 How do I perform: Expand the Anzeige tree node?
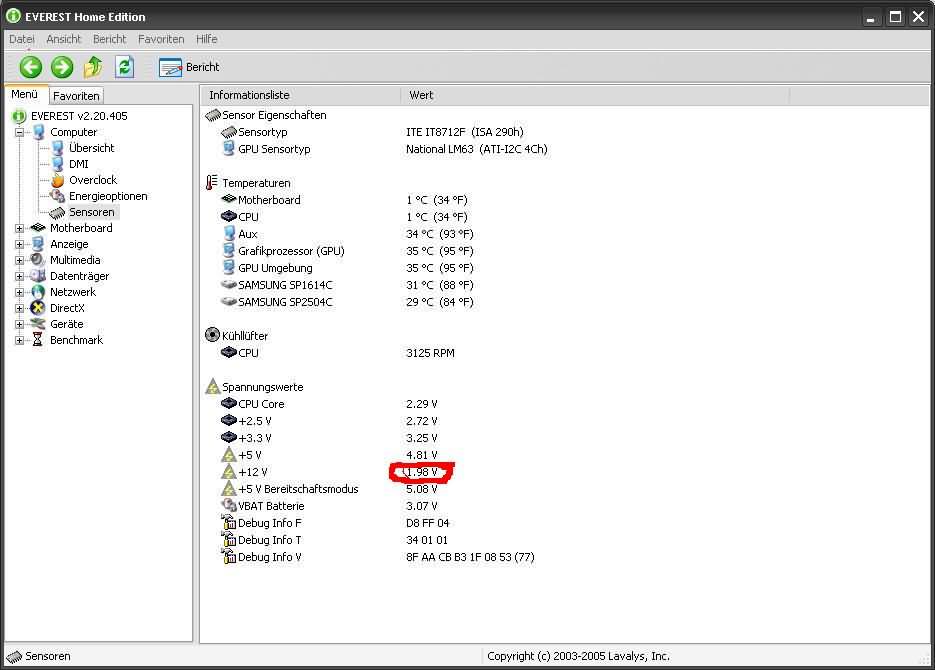coord(19,244)
